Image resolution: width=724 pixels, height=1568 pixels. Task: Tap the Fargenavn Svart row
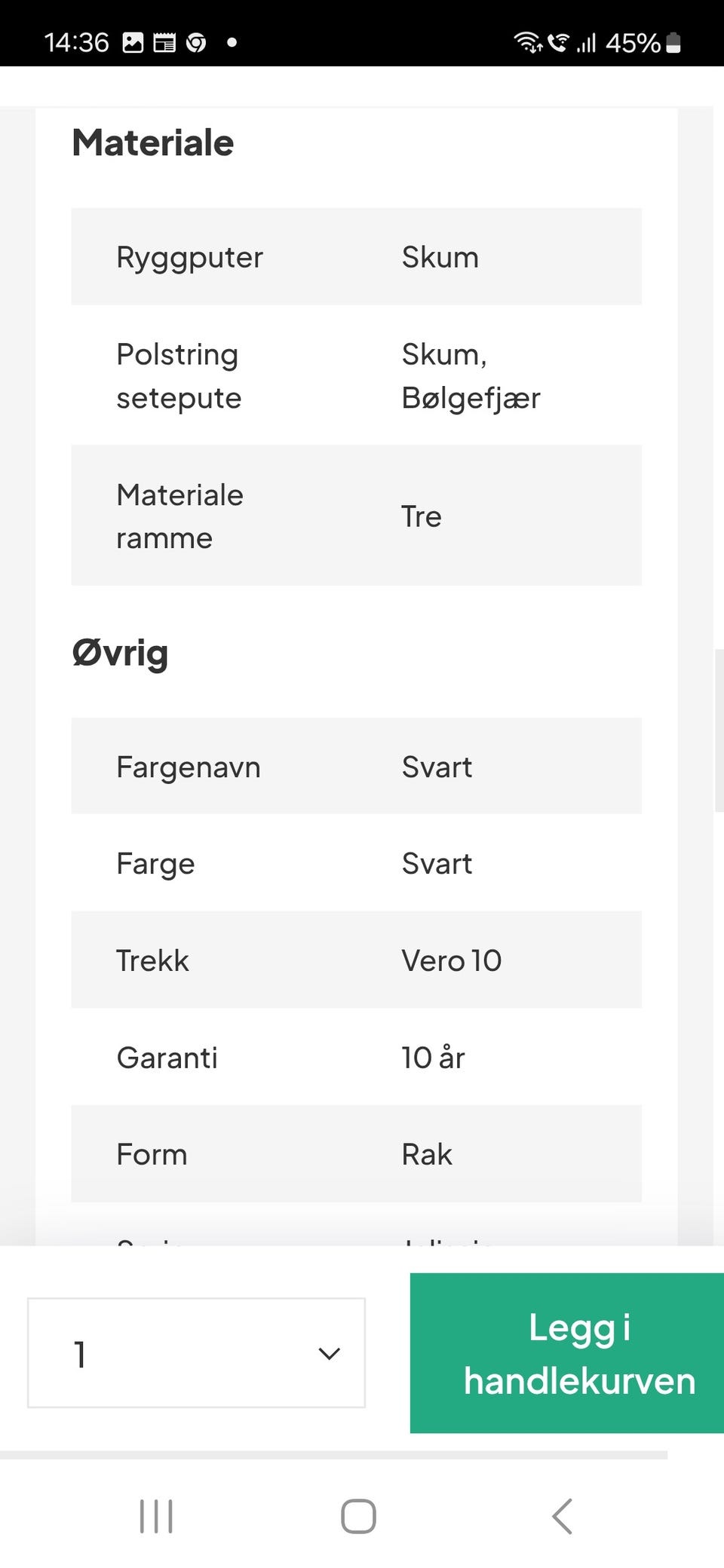tap(356, 767)
